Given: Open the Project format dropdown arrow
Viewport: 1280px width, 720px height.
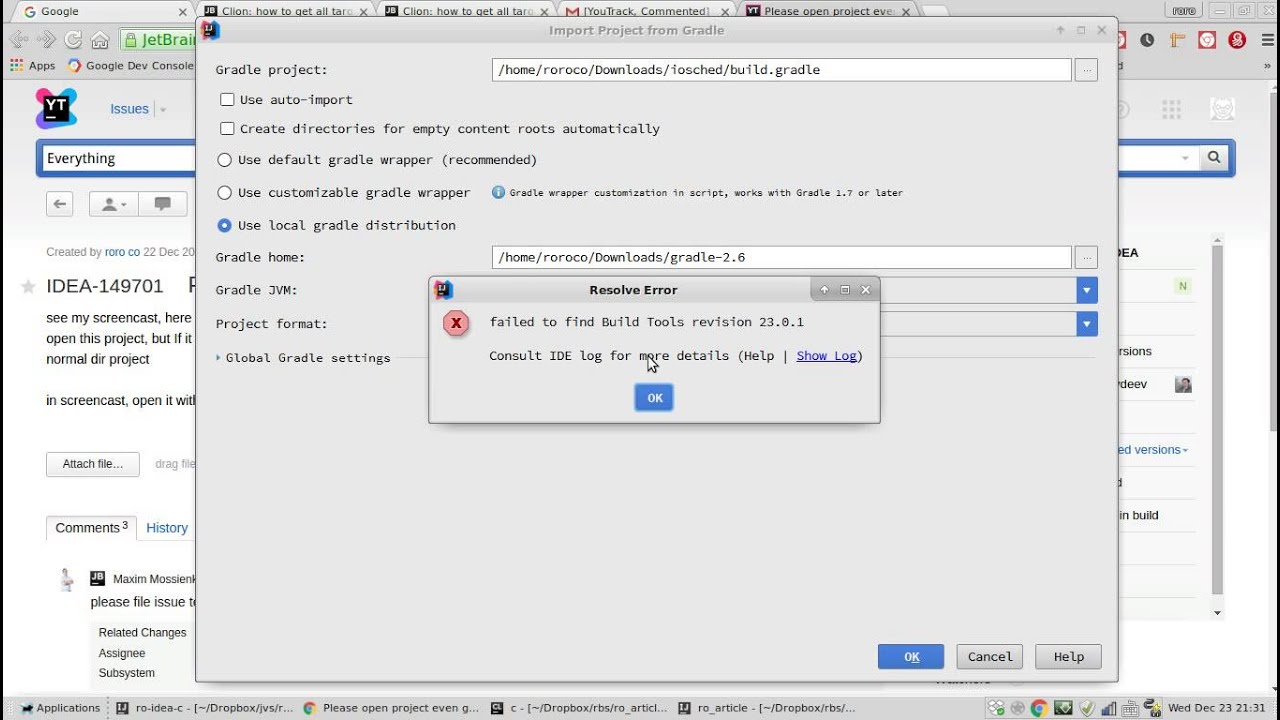Looking at the screenshot, I should point(1087,324).
